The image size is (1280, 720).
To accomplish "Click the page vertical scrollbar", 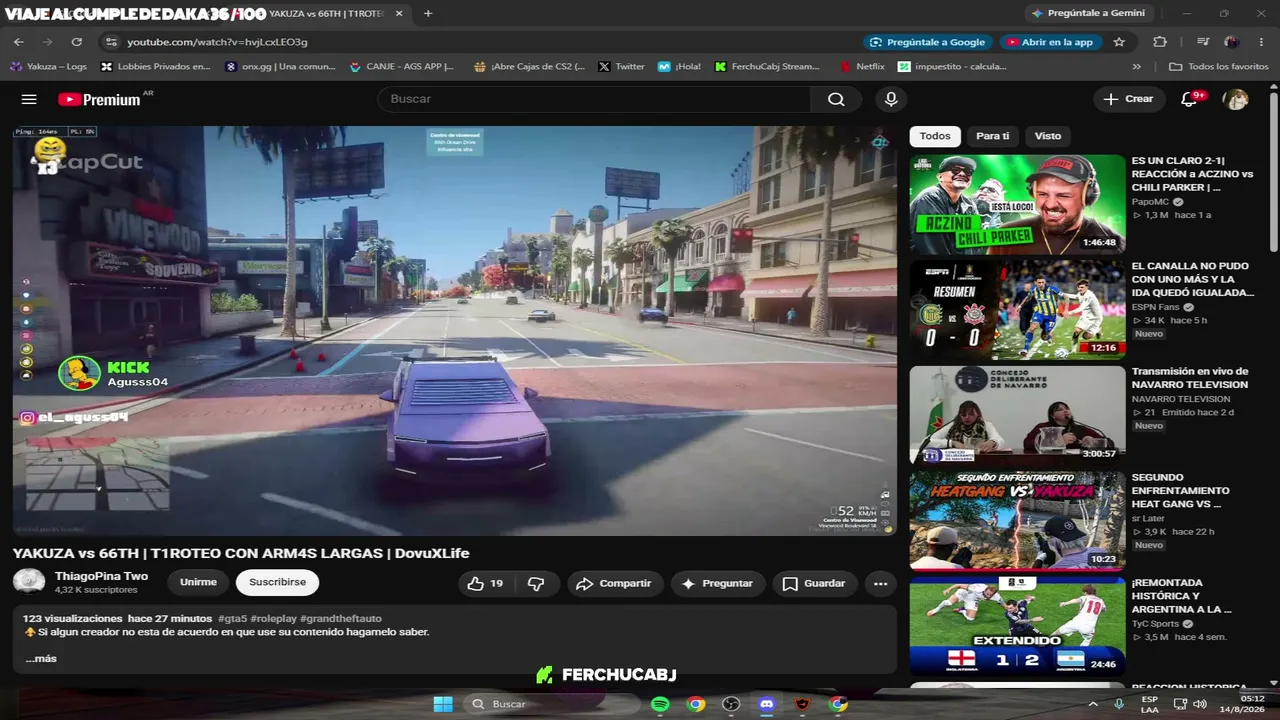I will pyautogui.click(x=1273, y=170).
